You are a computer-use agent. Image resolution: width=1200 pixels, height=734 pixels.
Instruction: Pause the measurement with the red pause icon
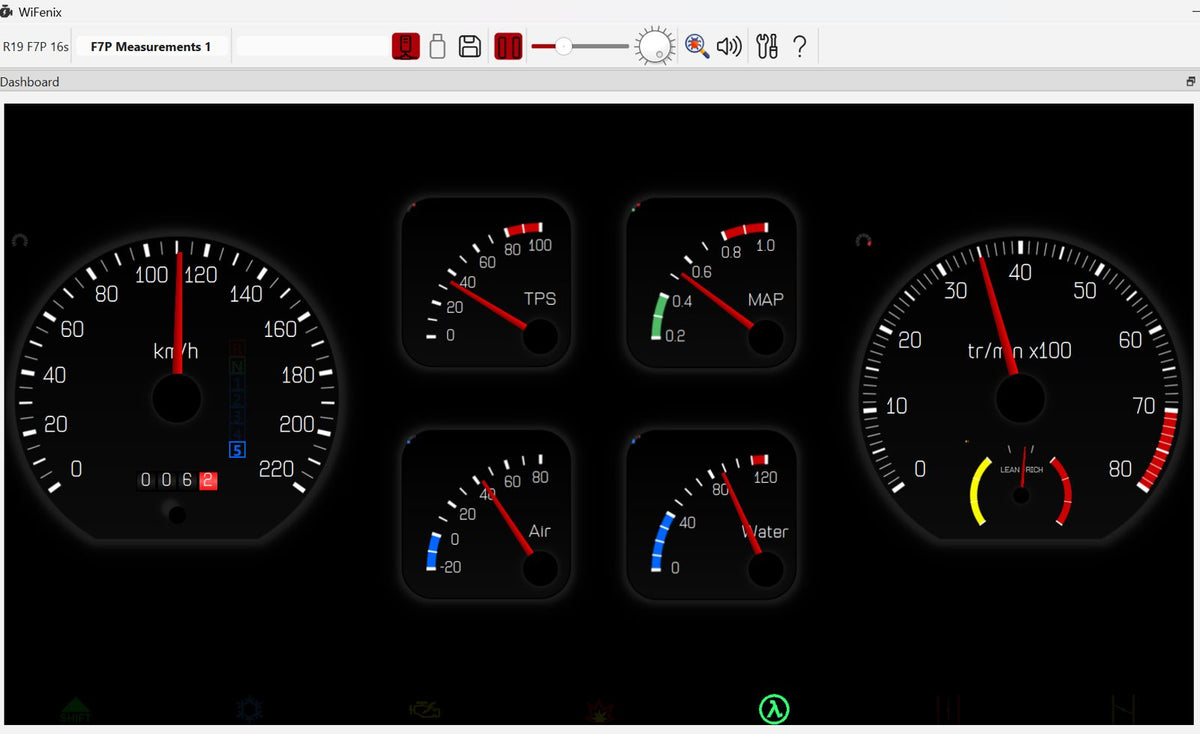[x=509, y=46]
